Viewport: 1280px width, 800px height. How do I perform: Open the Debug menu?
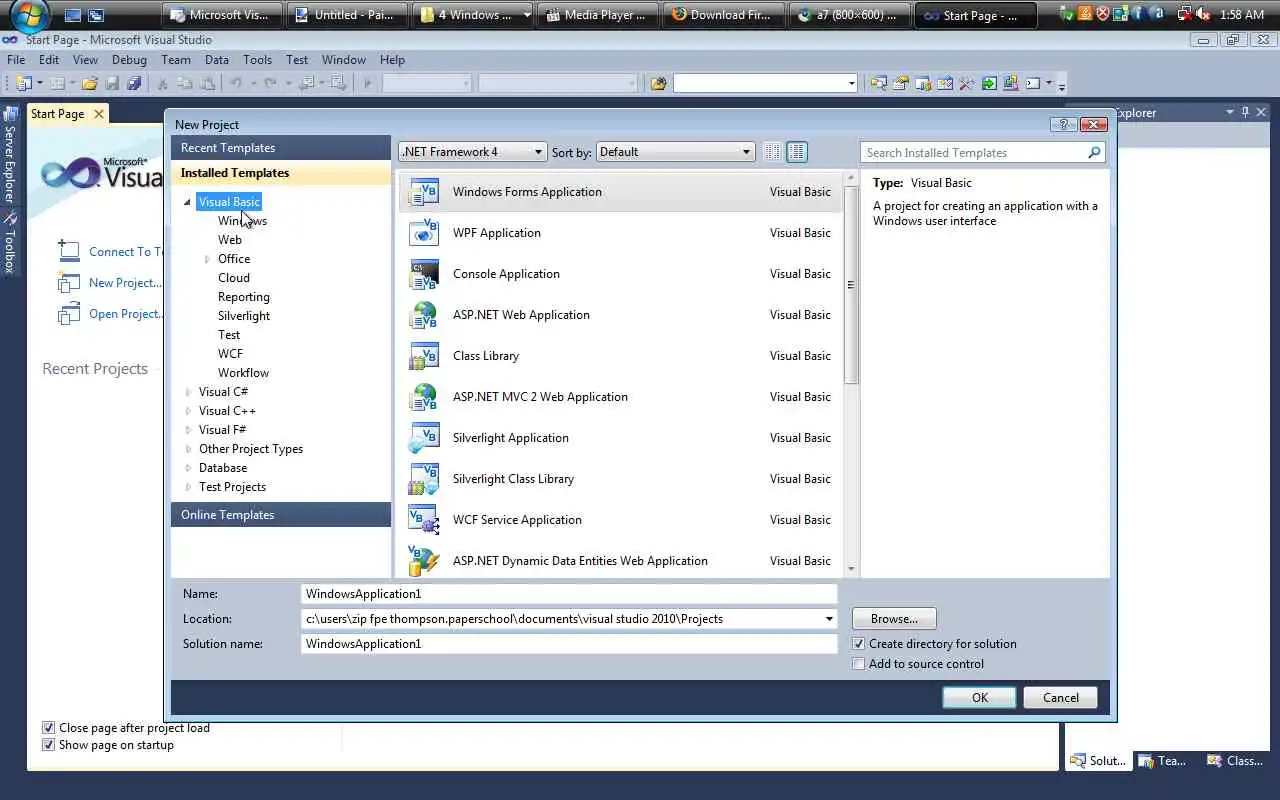tap(129, 60)
